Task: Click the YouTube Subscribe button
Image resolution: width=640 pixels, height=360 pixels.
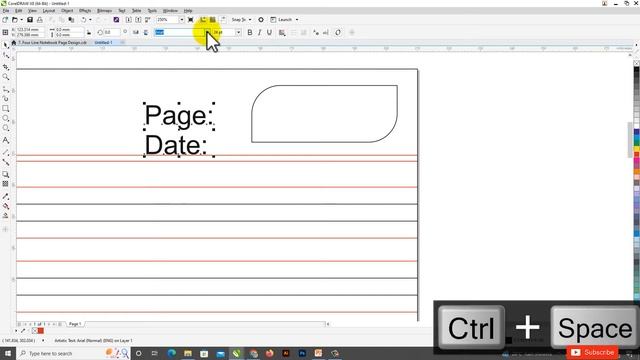Action: (592, 352)
